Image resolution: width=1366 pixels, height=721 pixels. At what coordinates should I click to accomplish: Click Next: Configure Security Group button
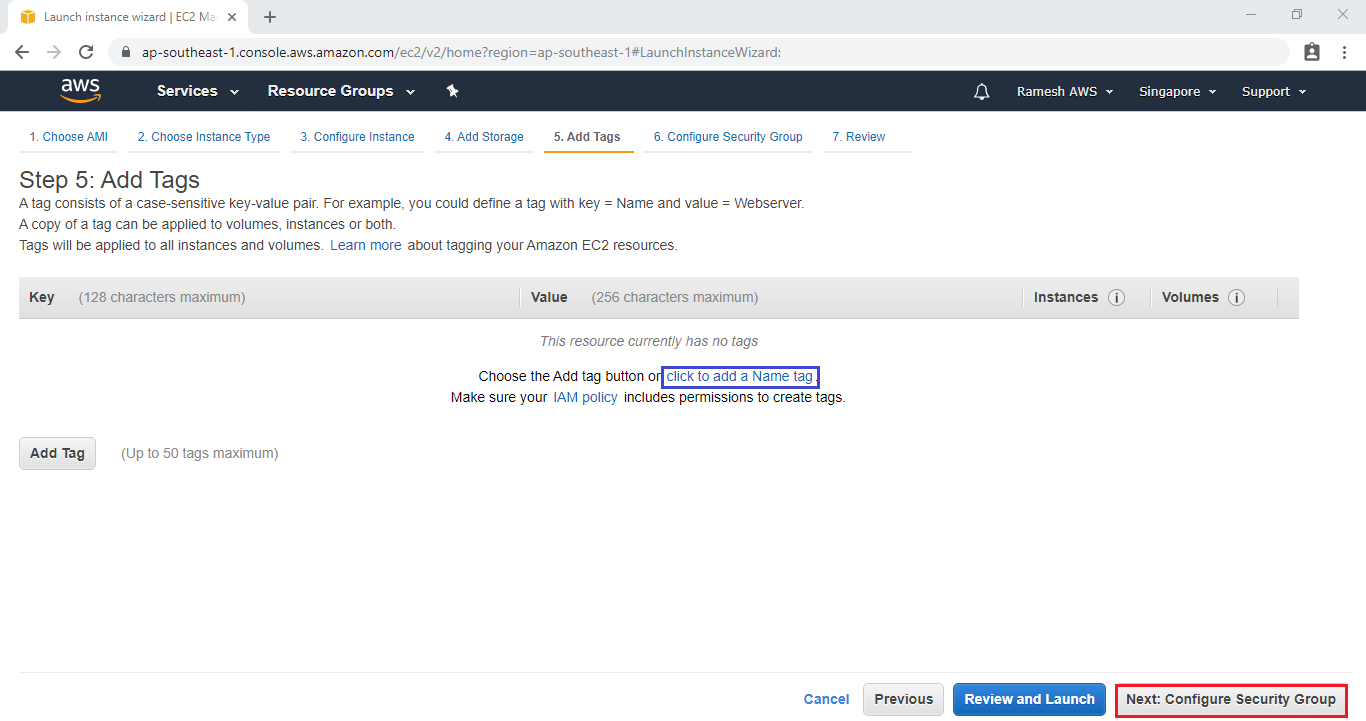pyautogui.click(x=1231, y=699)
